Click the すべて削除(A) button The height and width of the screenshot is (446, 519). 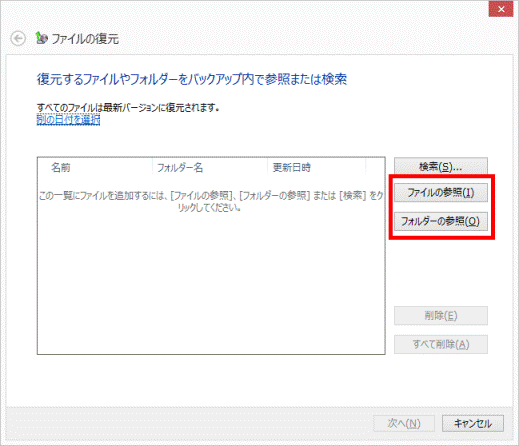(x=441, y=344)
